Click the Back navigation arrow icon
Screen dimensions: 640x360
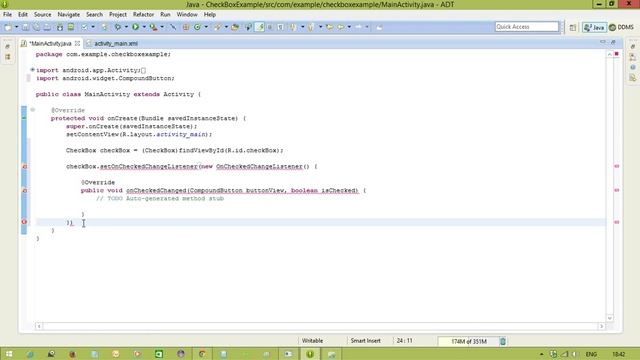[x=340, y=27]
